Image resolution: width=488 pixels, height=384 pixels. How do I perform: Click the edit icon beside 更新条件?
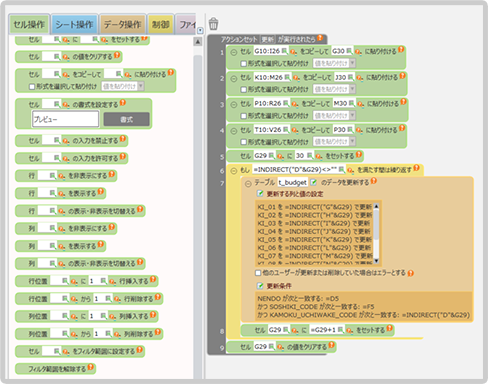tap(260, 286)
